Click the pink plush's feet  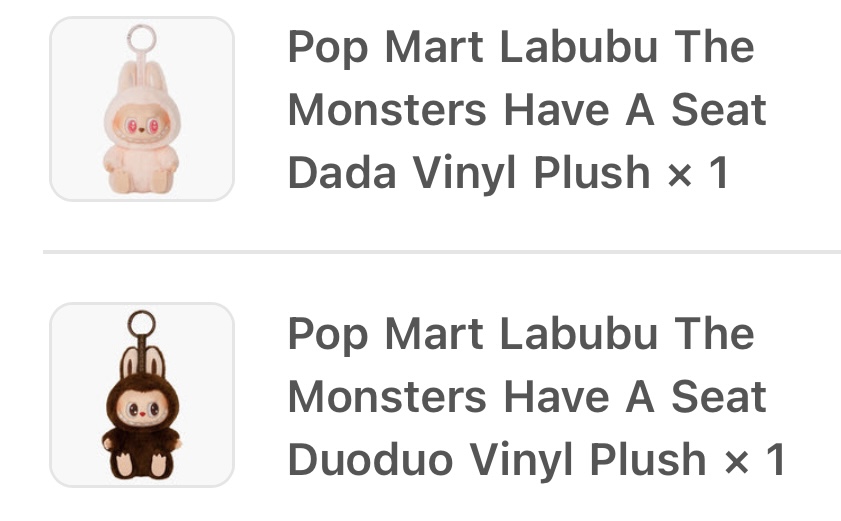141,180
